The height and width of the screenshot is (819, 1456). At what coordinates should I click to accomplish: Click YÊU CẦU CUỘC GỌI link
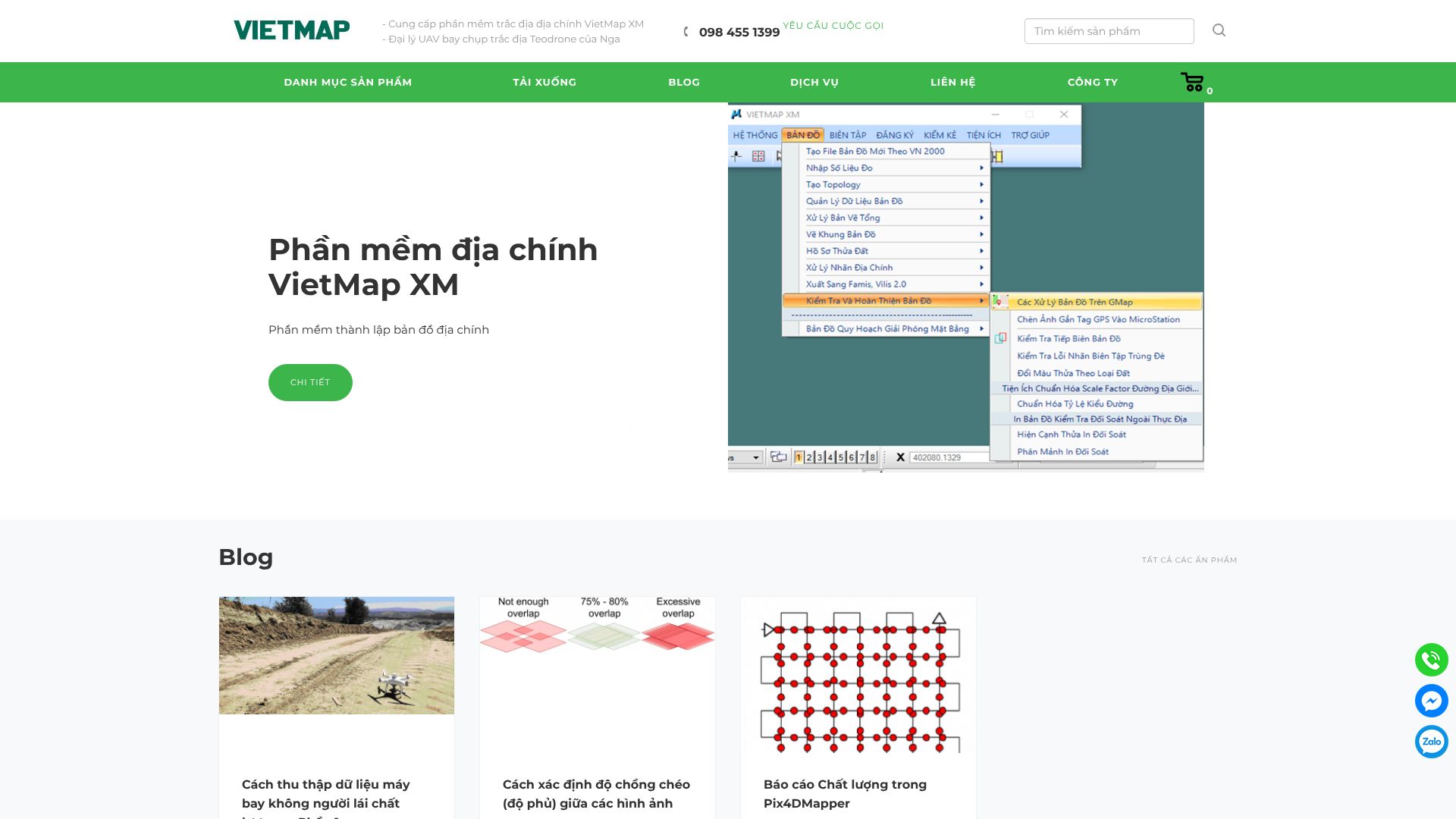pyautogui.click(x=833, y=26)
